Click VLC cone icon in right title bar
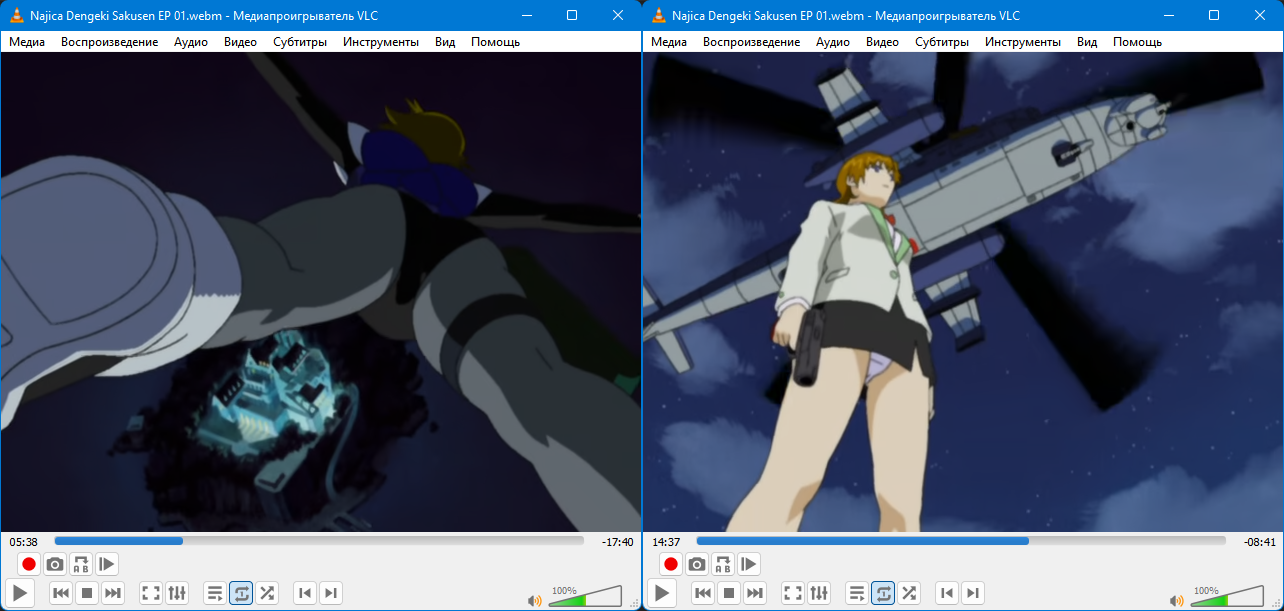This screenshot has width=1284, height=611. (x=658, y=16)
